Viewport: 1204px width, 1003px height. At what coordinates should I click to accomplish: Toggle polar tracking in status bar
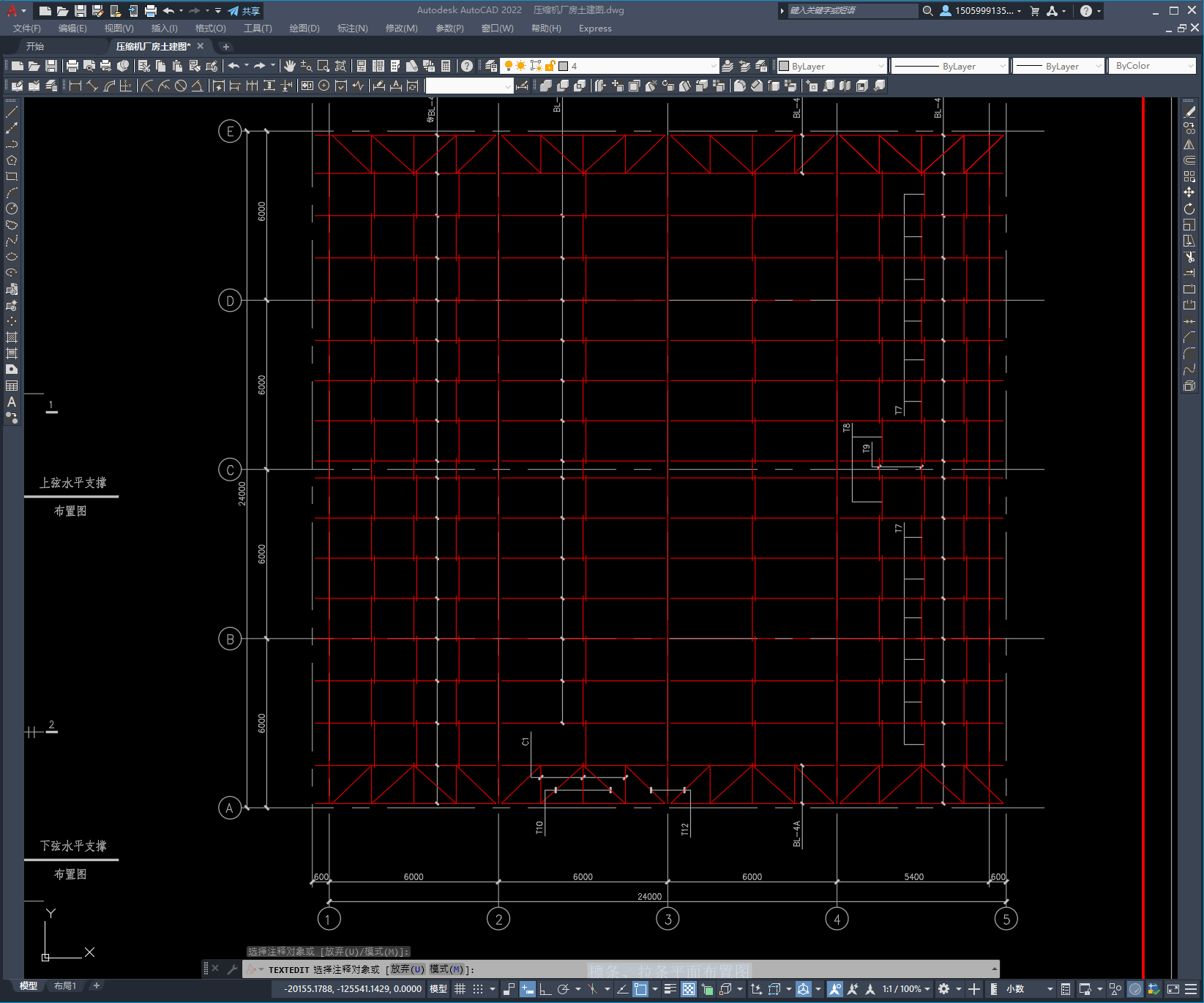(563, 989)
